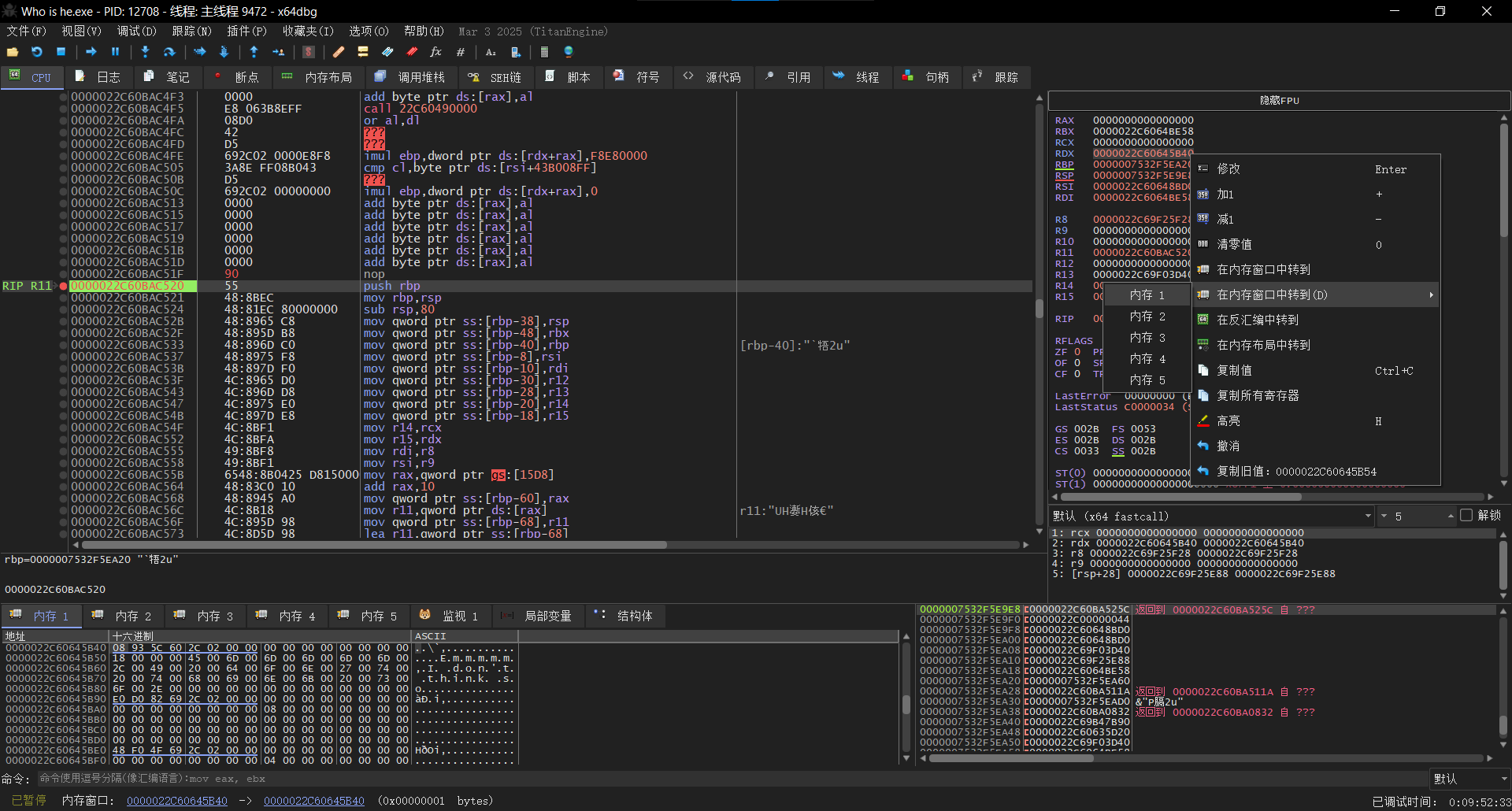Open the fx functions toolbar icon
This screenshot has width=1512, height=811.
(x=435, y=52)
